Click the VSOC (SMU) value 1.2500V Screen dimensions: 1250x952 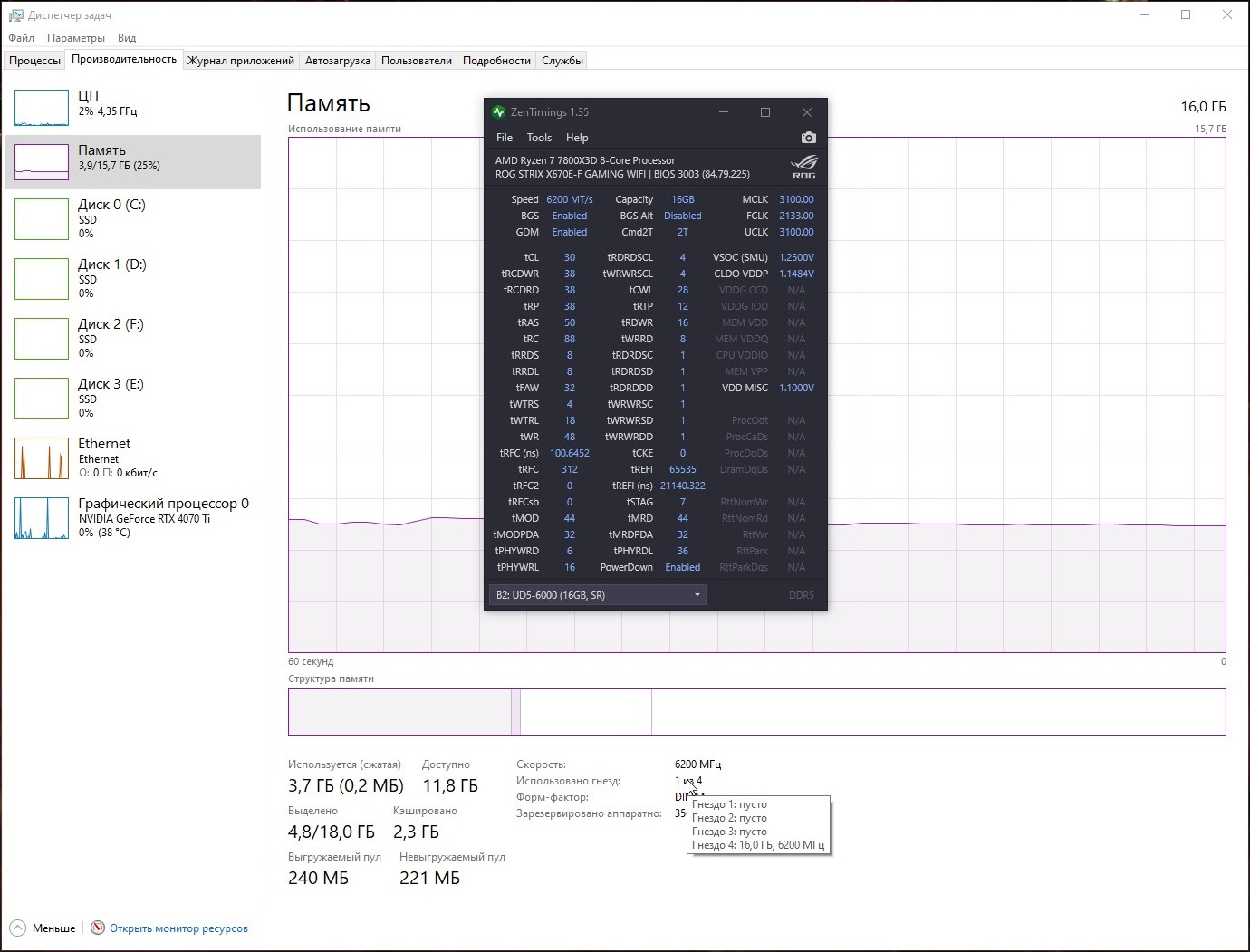(796, 257)
